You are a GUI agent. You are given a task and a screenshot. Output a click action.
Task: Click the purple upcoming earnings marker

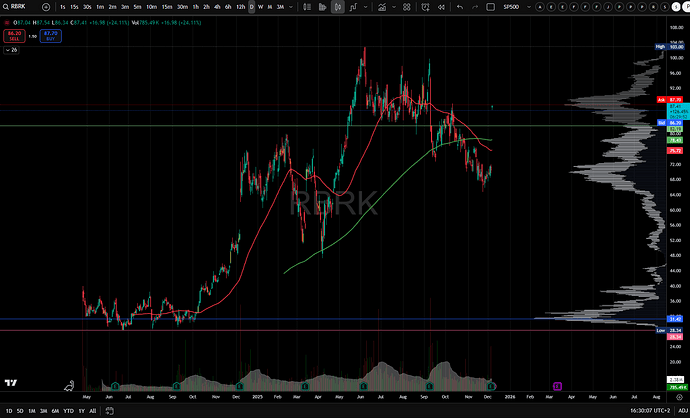(x=557, y=385)
